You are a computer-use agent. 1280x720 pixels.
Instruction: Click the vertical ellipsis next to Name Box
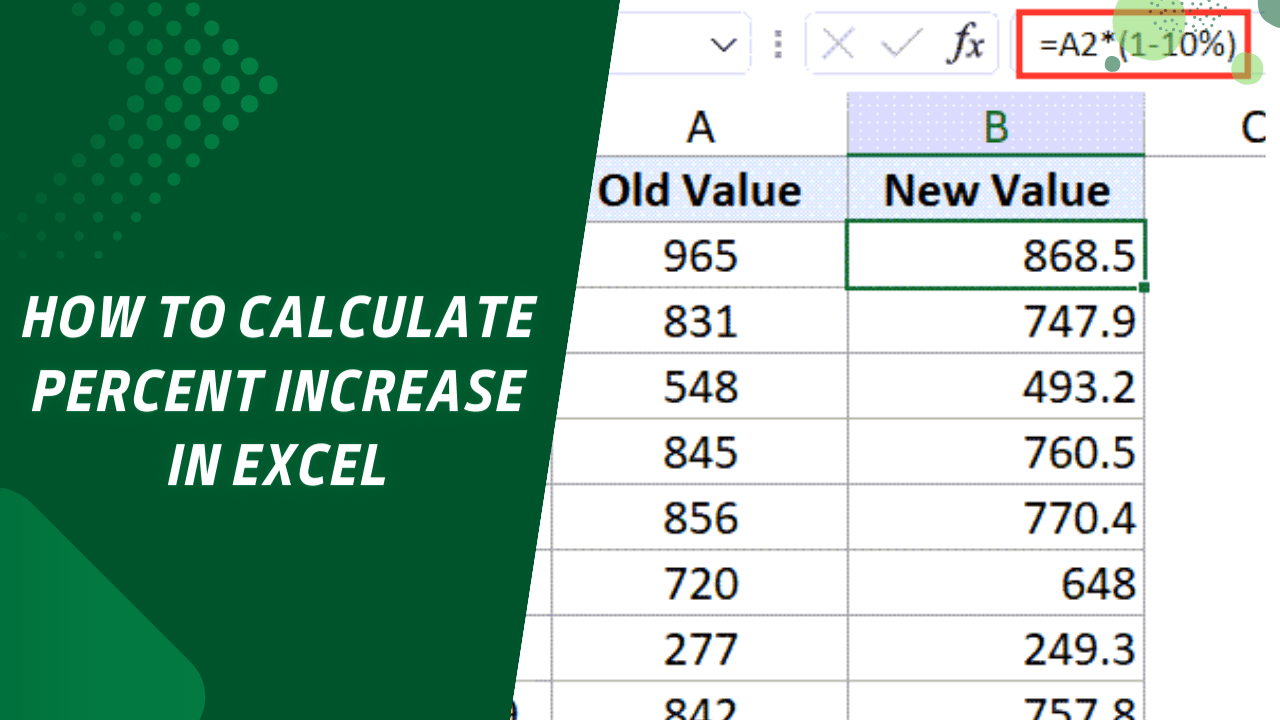click(x=778, y=44)
